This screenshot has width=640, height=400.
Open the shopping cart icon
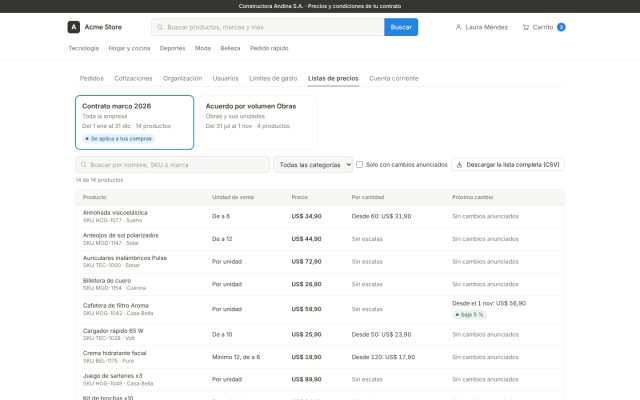(x=526, y=27)
